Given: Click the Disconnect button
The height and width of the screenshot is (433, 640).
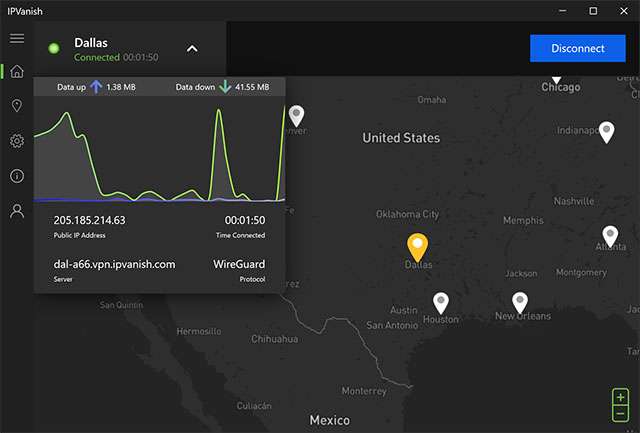Looking at the screenshot, I should tap(578, 48).
